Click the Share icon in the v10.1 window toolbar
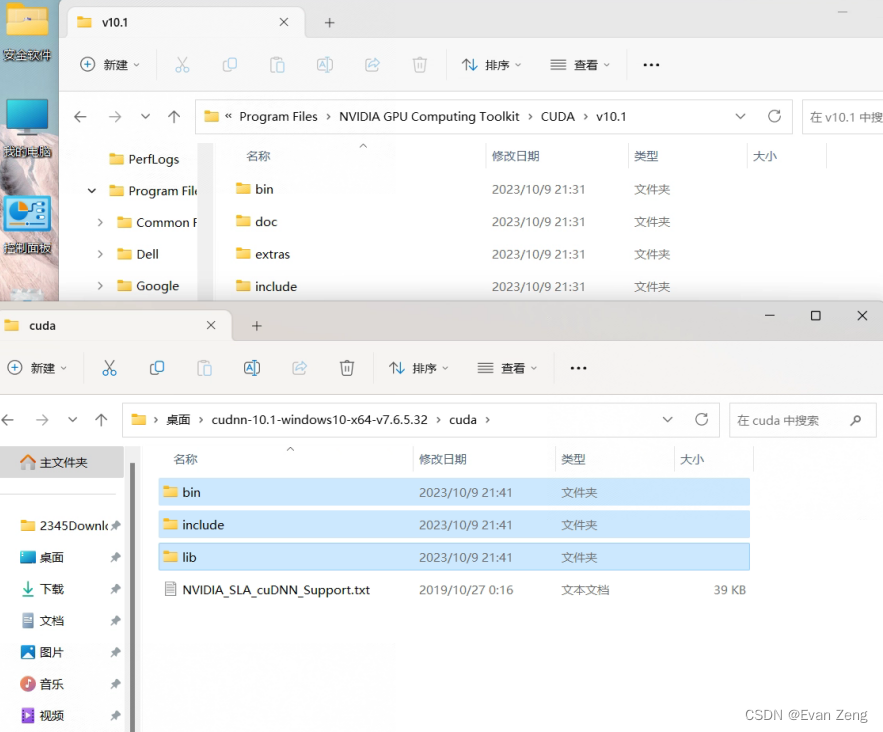Viewport: 883px width, 732px height. click(x=372, y=65)
